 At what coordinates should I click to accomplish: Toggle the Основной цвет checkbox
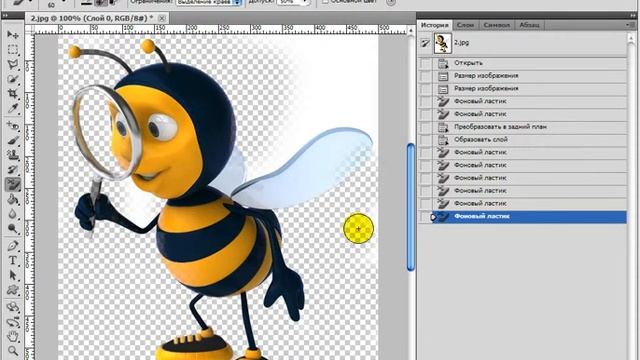(325, 2)
